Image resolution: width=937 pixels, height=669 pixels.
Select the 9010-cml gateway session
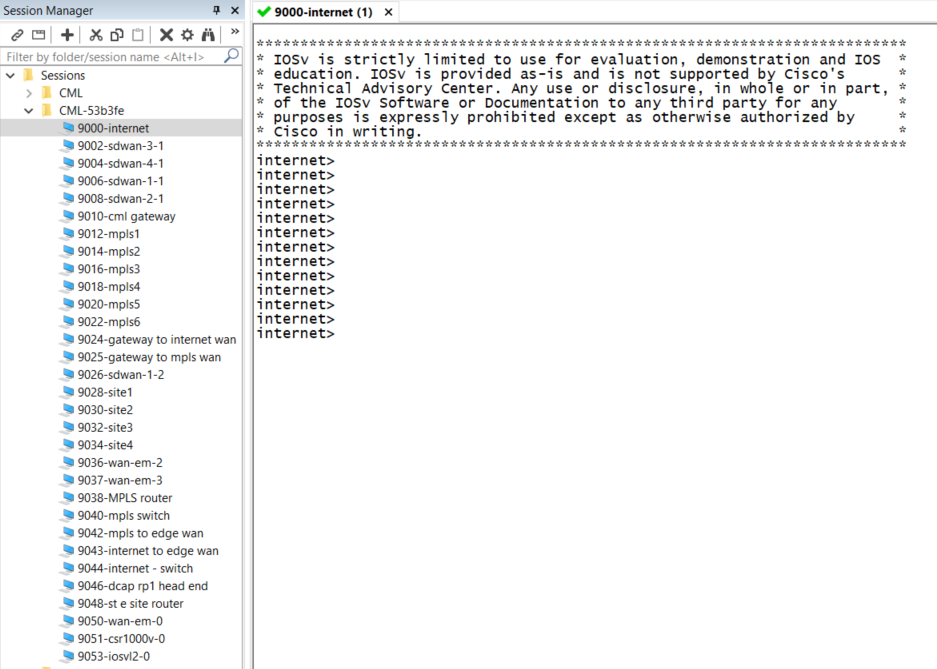tap(126, 217)
